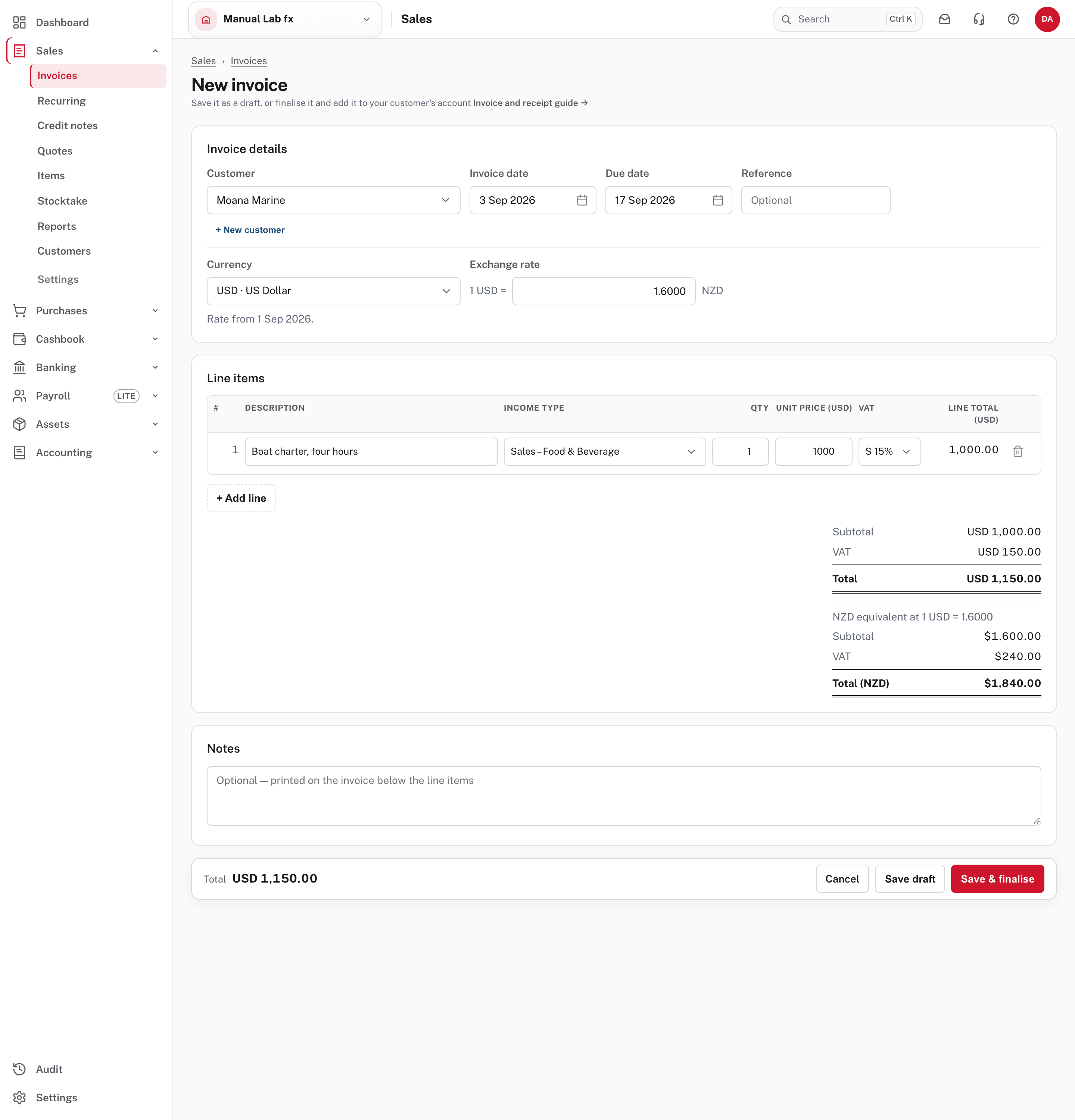Open Credit notes in the sidebar

[x=68, y=126]
